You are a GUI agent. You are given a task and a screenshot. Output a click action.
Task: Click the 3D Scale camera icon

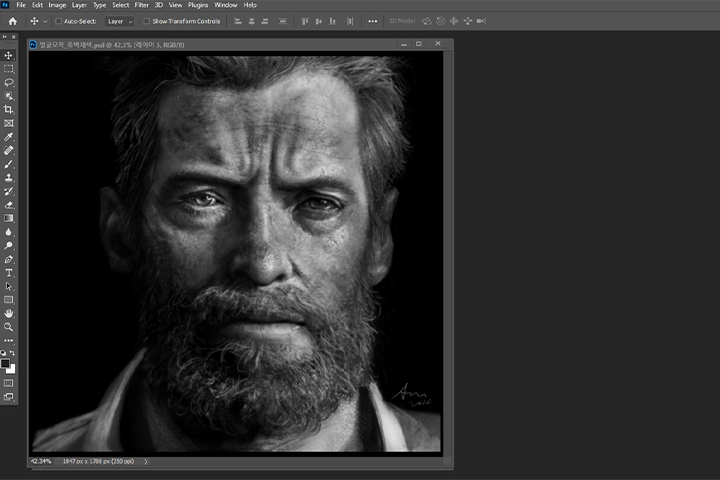481,21
